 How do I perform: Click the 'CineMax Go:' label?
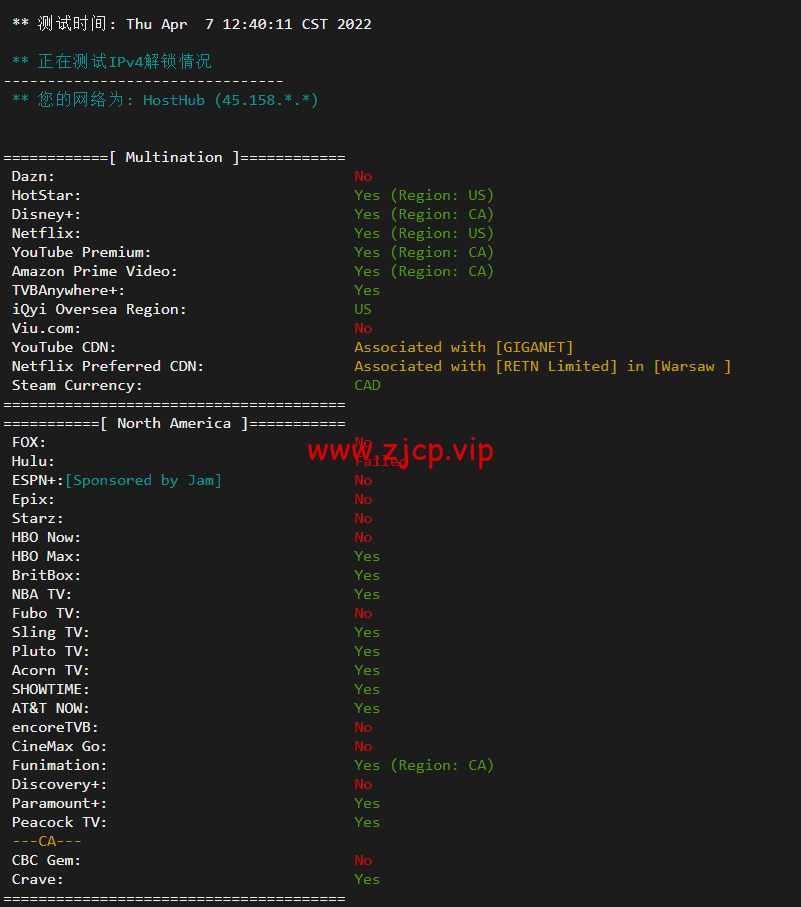(x=60, y=747)
